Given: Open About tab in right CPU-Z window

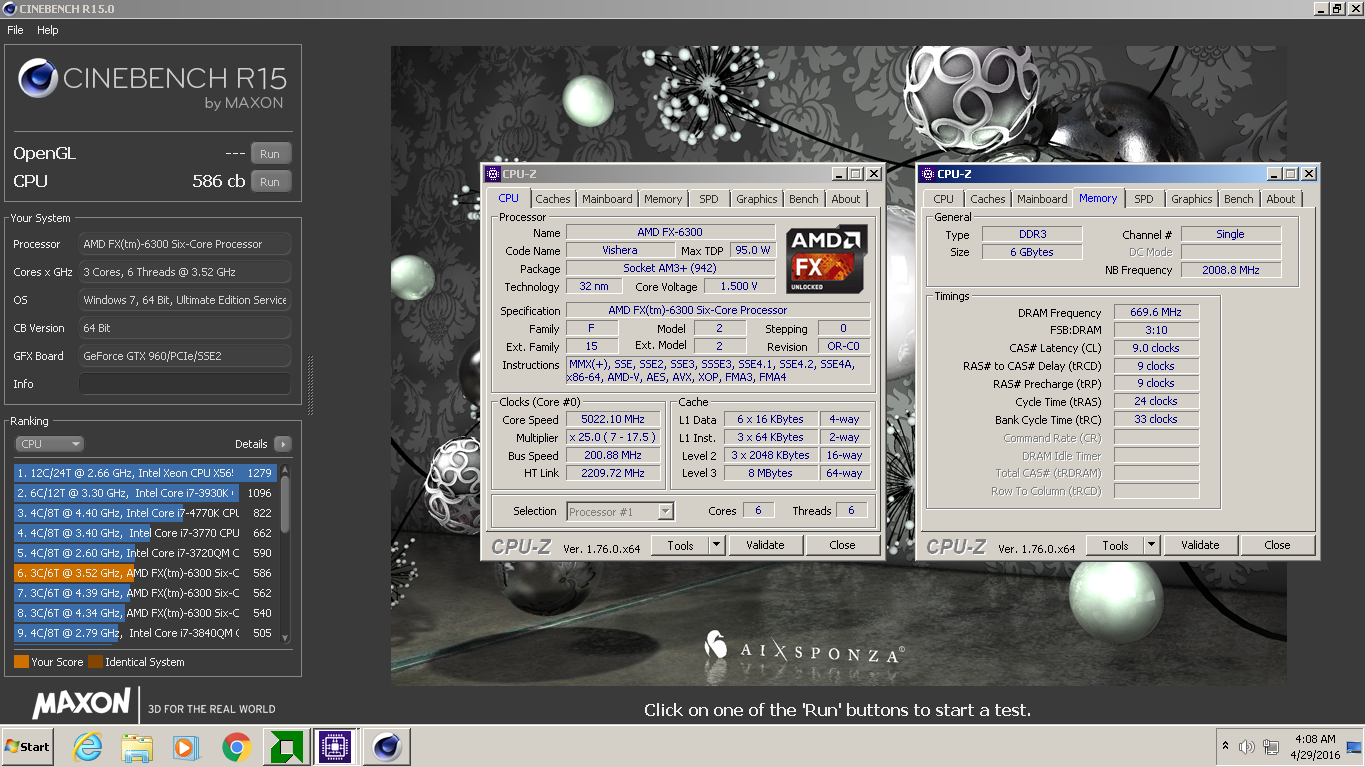Looking at the screenshot, I should point(1281,199).
